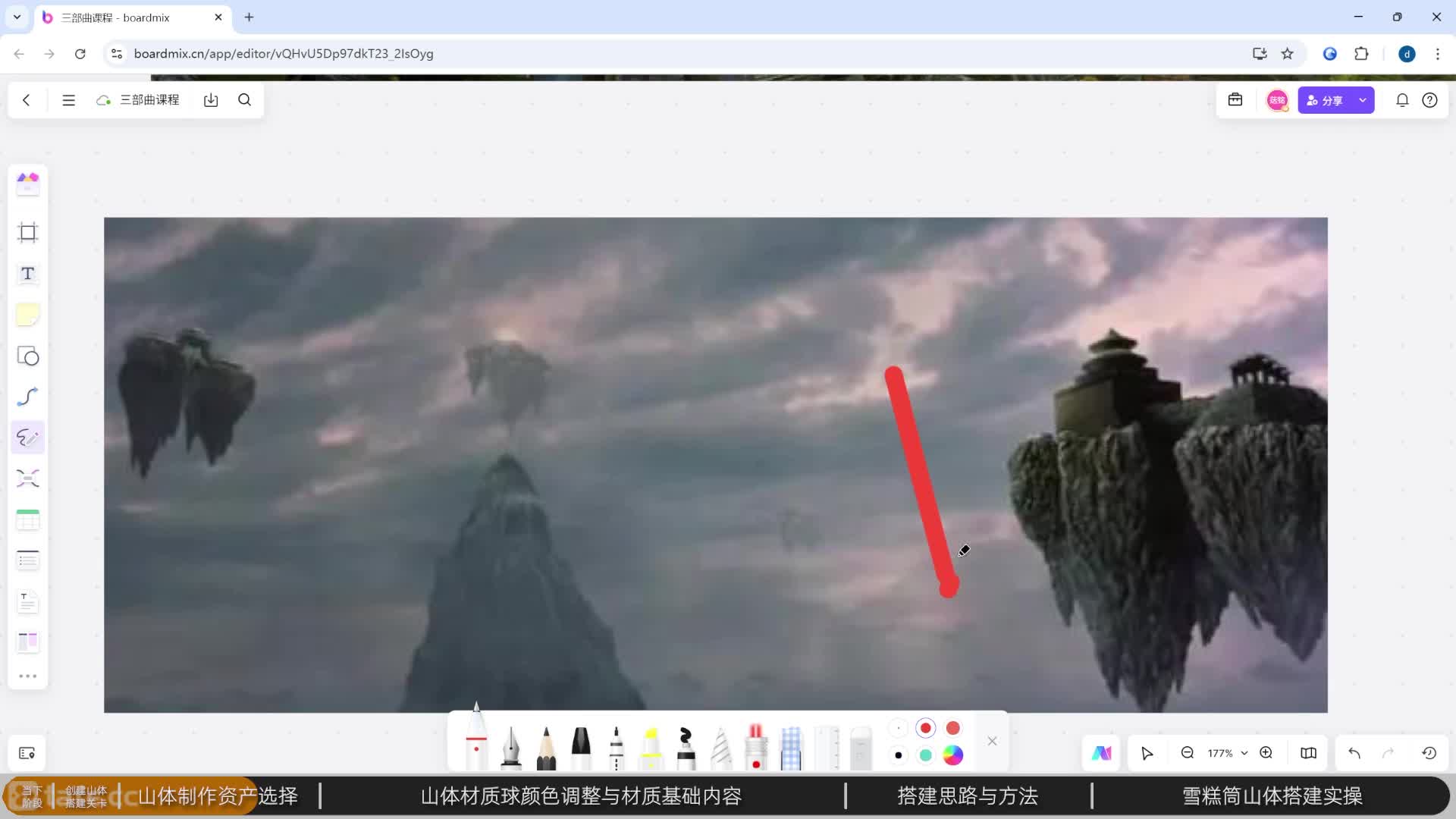Open the main hamburger menu
Screen dimensions: 1456x819
[x=68, y=100]
